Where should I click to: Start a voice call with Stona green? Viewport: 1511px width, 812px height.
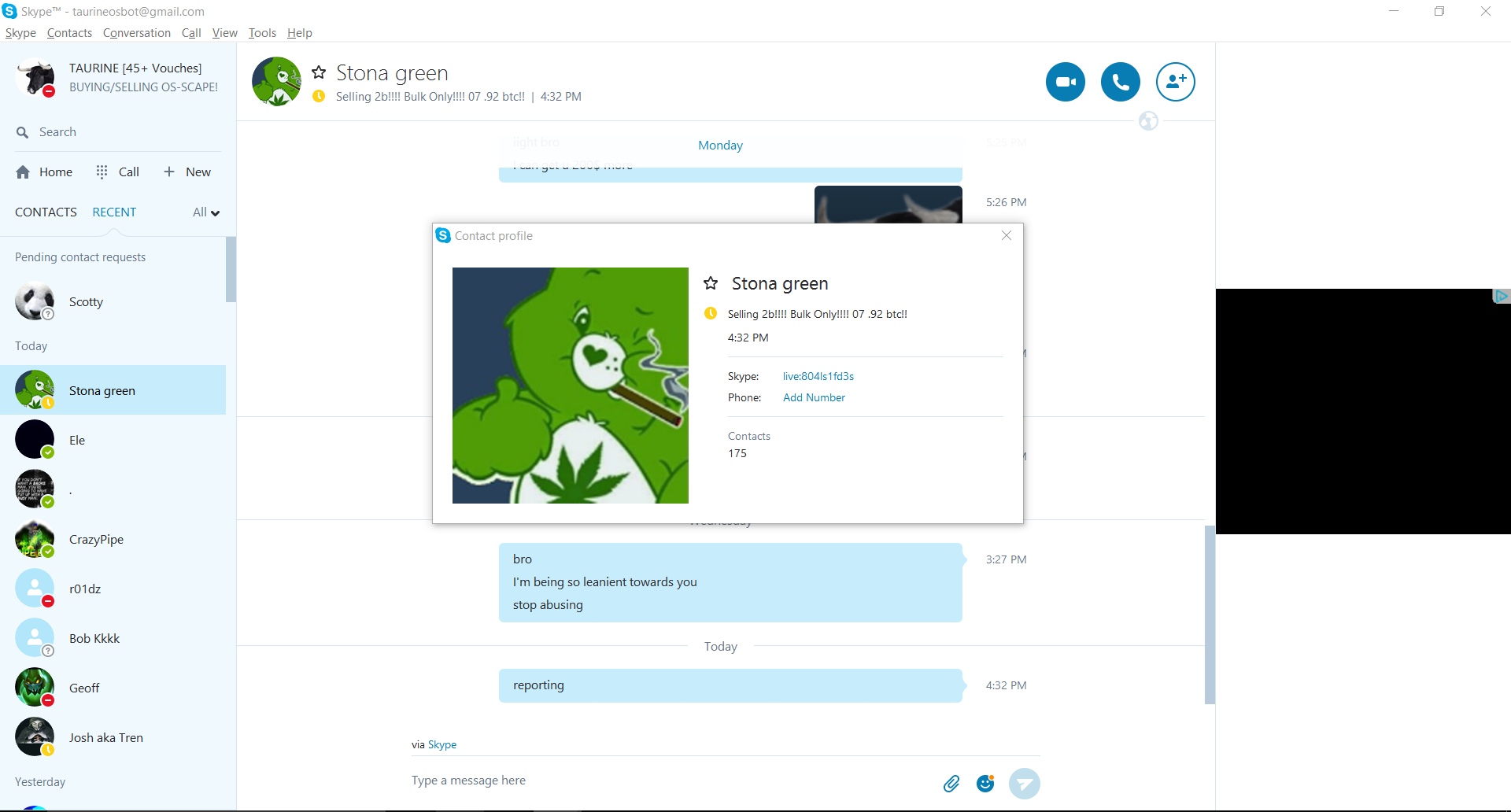tap(1121, 82)
